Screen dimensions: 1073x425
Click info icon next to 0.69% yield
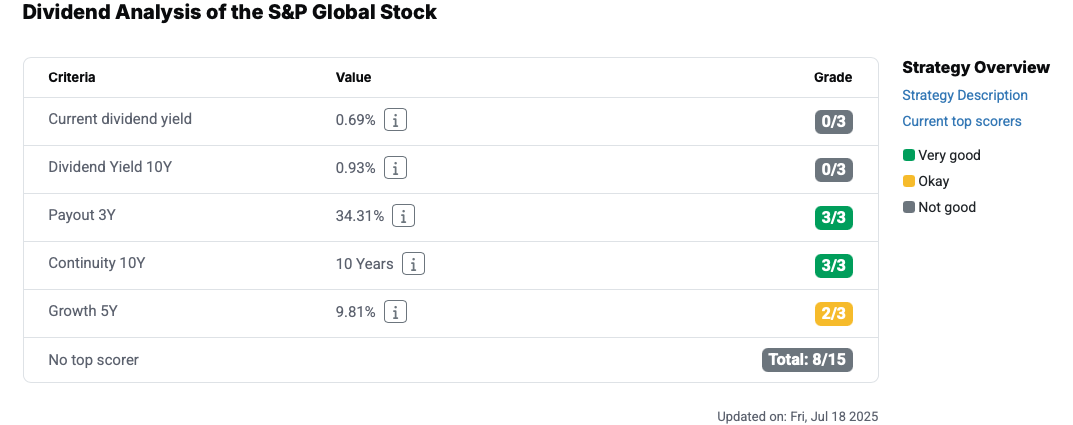(x=396, y=120)
